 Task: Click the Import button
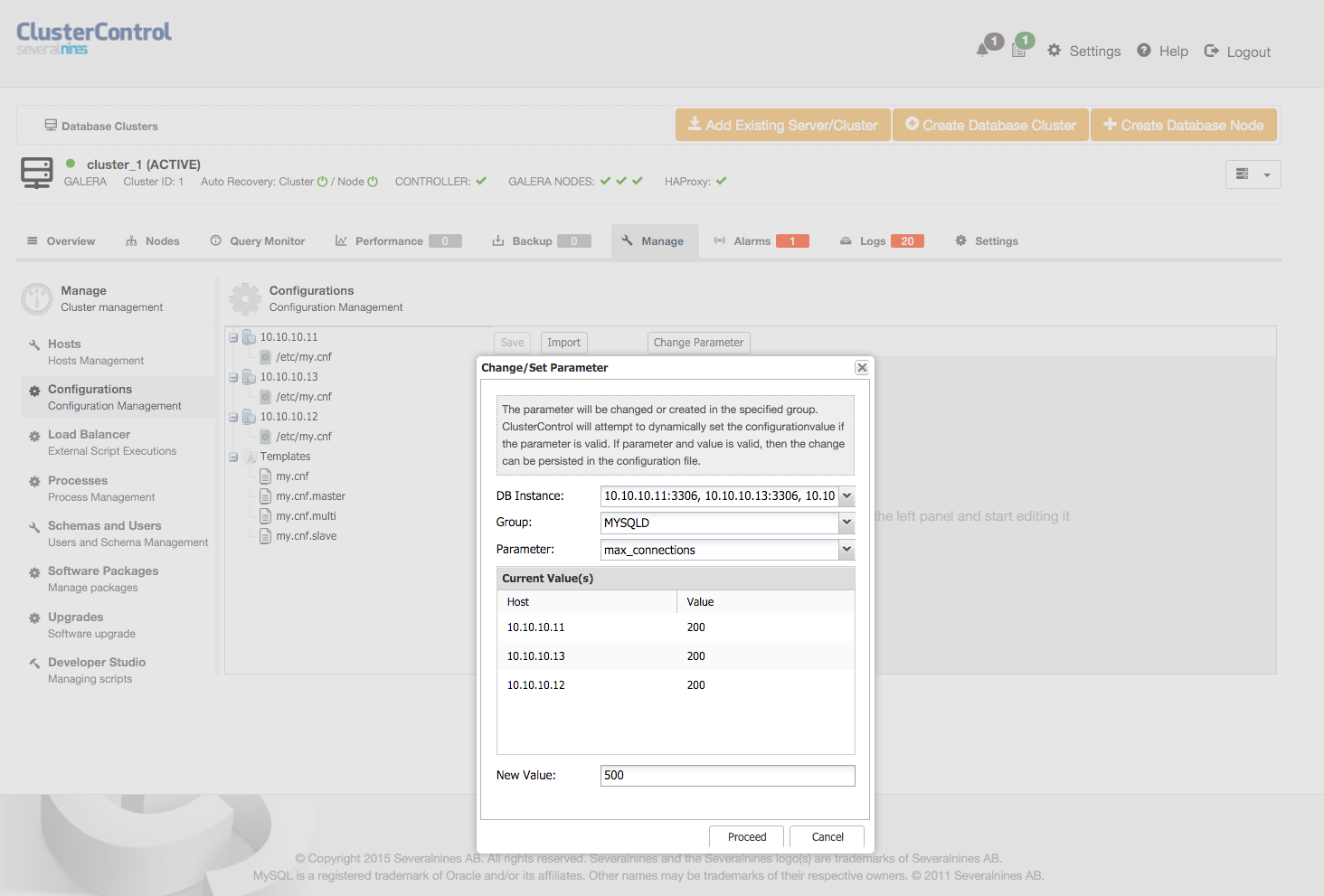coord(563,343)
